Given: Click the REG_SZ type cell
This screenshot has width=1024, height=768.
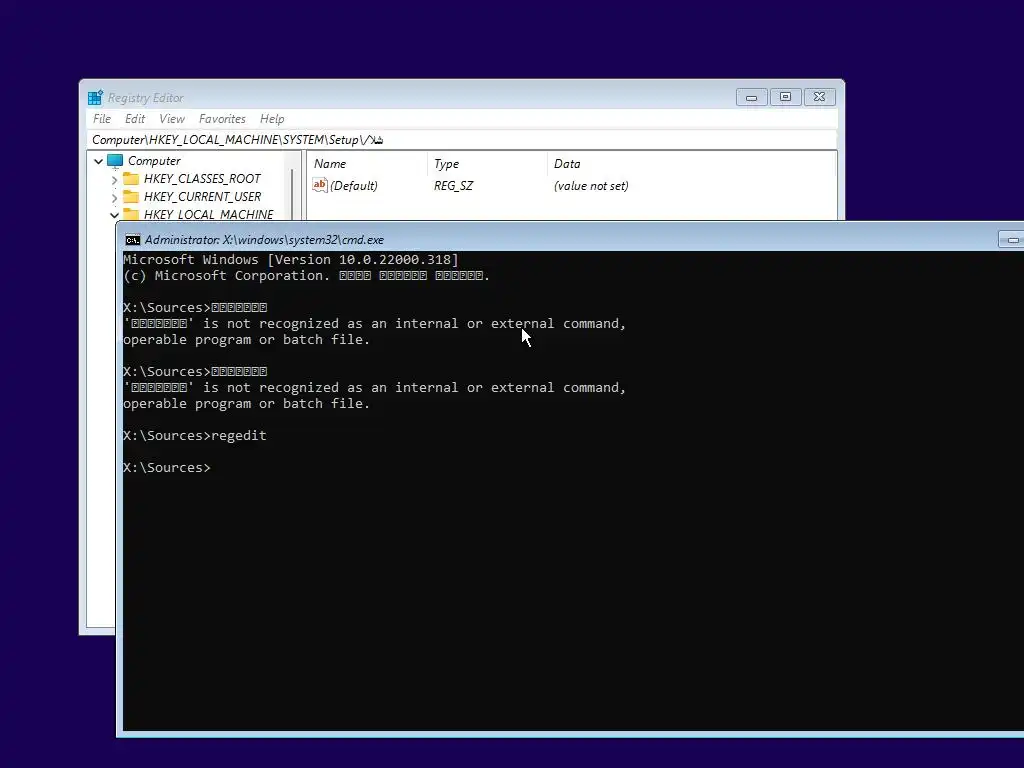Looking at the screenshot, I should pos(453,185).
